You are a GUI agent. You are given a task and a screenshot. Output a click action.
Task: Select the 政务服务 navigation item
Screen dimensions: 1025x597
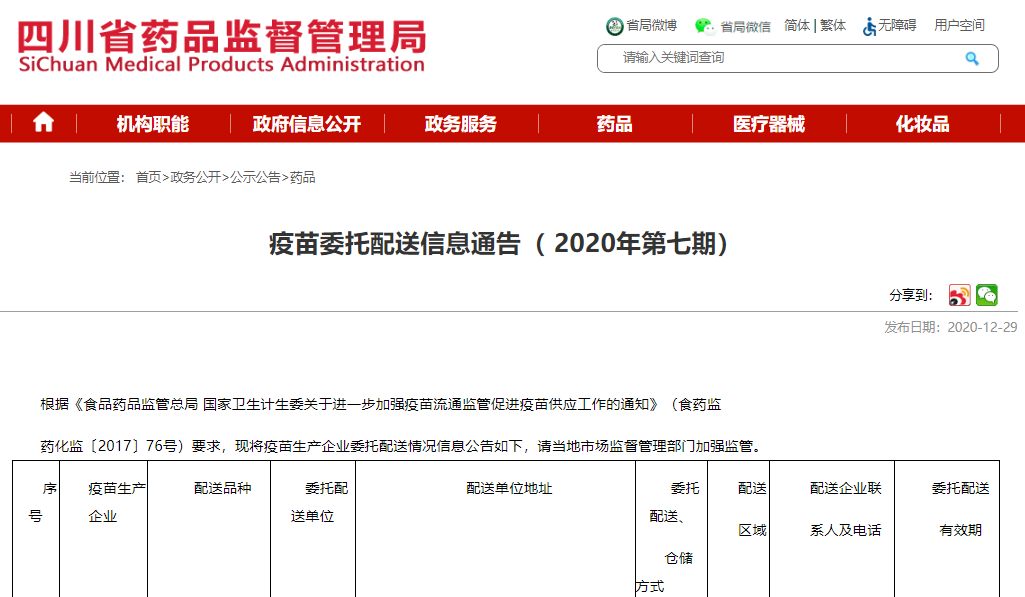coord(460,124)
